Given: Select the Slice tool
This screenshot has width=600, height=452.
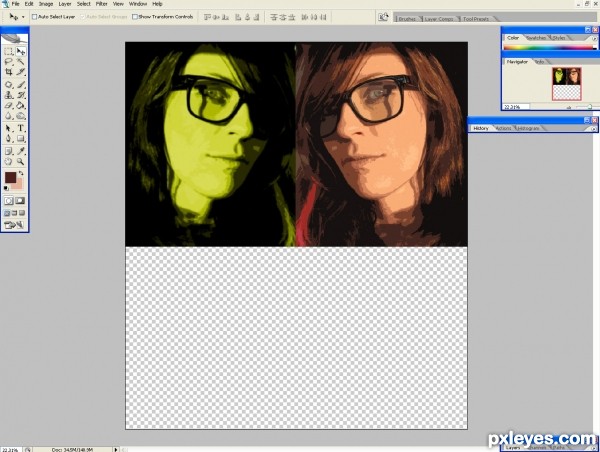Looking at the screenshot, I should click(21, 72).
